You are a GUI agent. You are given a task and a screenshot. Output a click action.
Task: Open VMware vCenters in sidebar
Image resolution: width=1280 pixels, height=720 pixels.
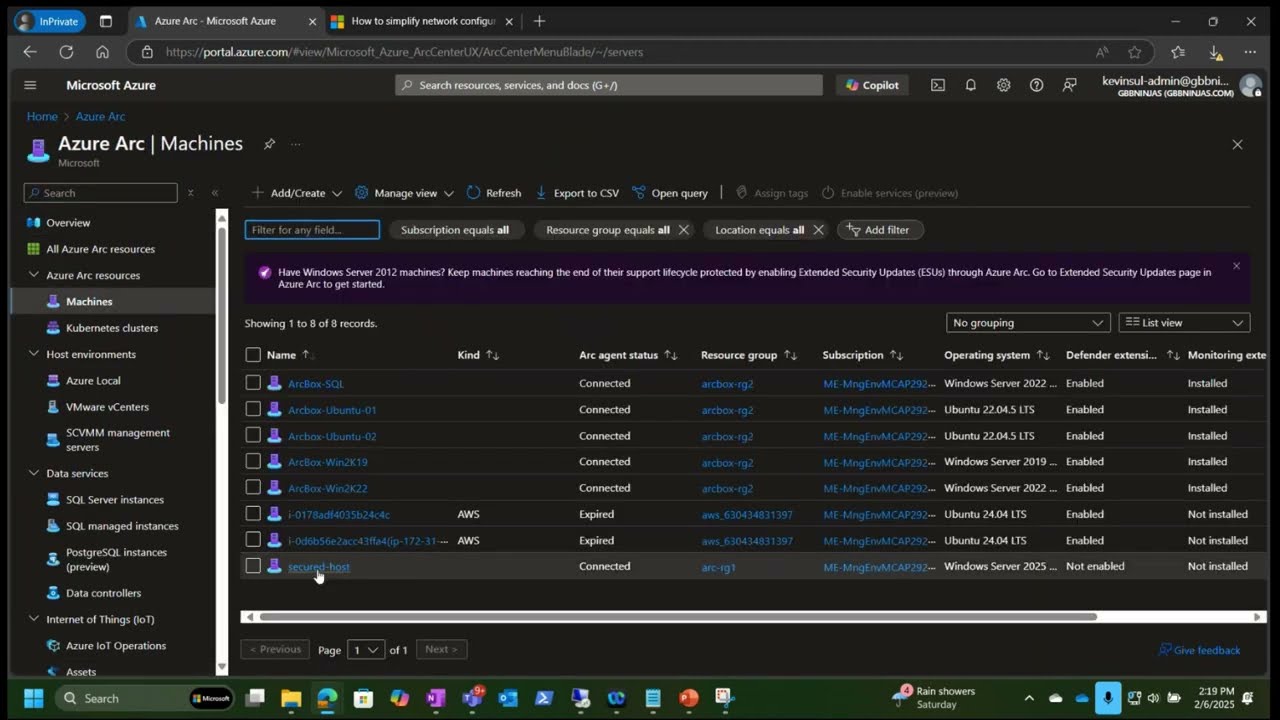coord(107,407)
